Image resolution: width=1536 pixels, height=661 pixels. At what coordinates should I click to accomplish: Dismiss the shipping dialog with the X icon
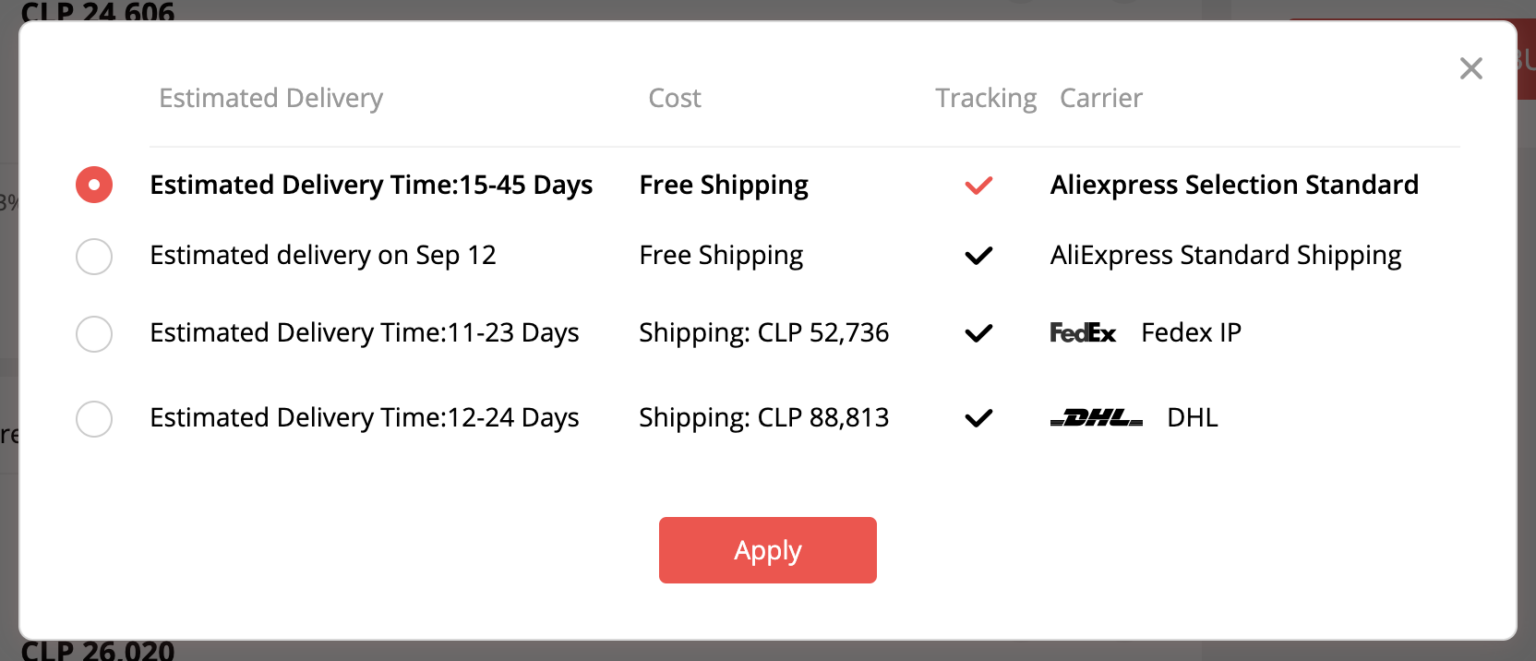[x=1471, y=68]
